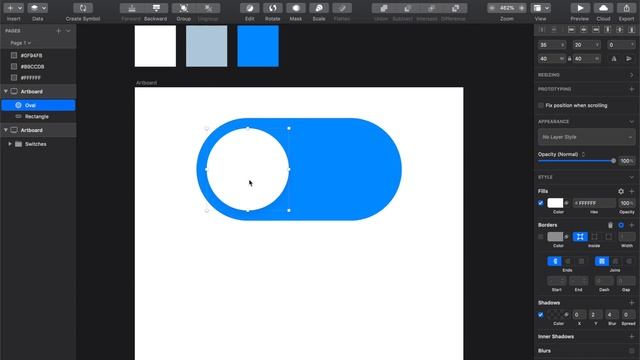Click the Opacity slider handle
The image size is (640, 360).
coord(613,161)
